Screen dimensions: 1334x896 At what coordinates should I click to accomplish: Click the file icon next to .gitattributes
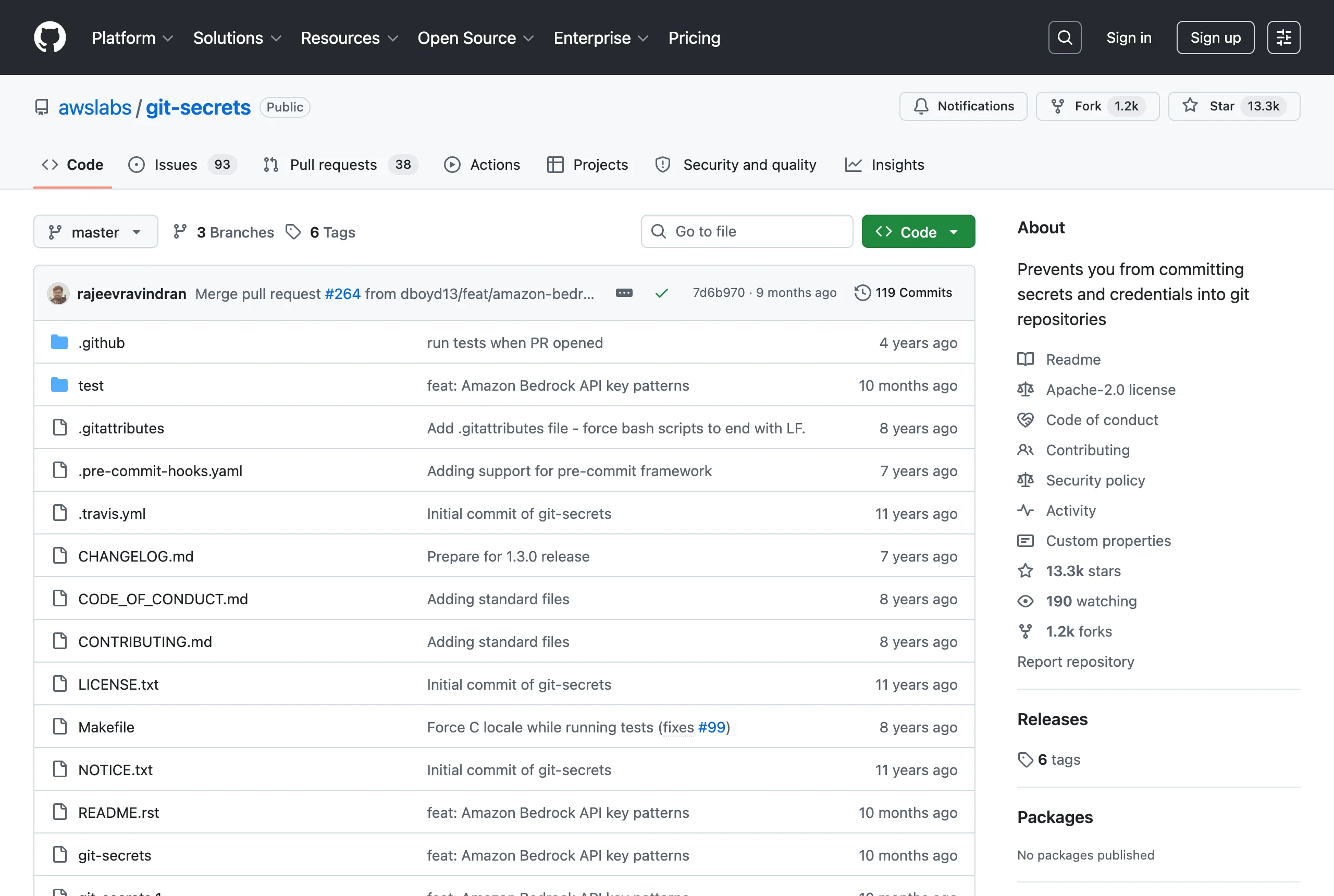[59, 428]
